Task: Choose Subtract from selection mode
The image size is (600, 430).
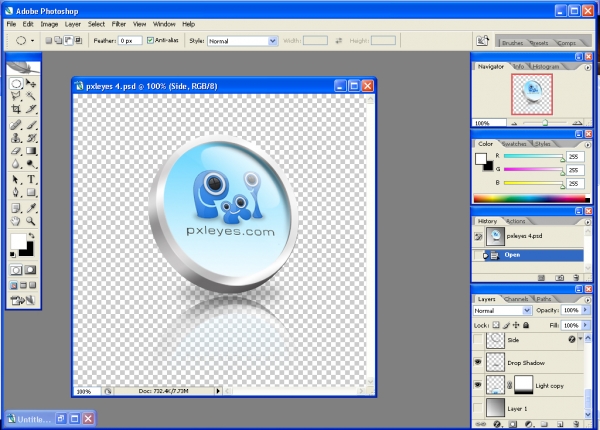Action: (68, 40)
